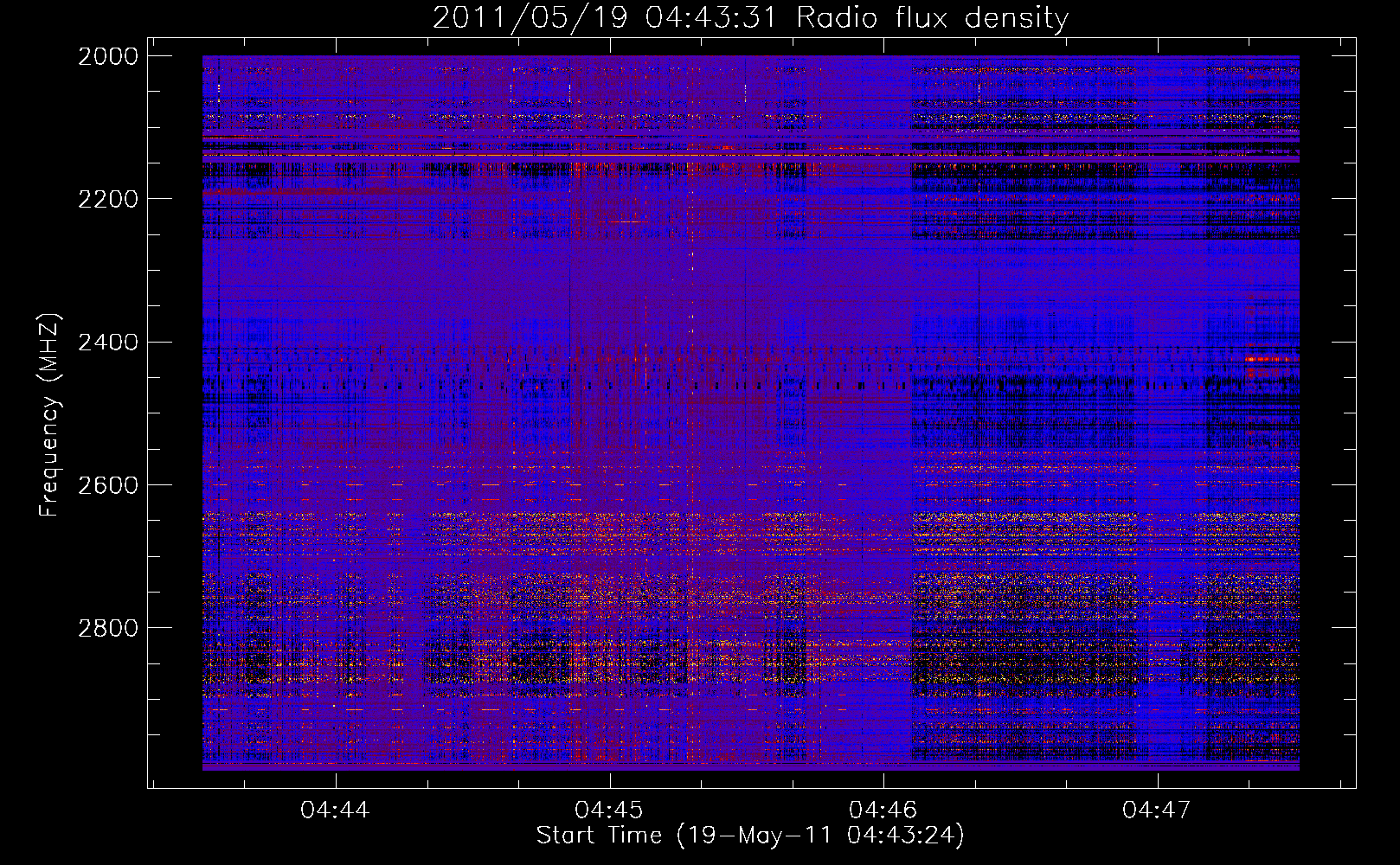Click the plot title '2011/05/19 04:43:31 Radio flux density'
The height and width of the screenshot is (865, 1400).
pos(750,17)
